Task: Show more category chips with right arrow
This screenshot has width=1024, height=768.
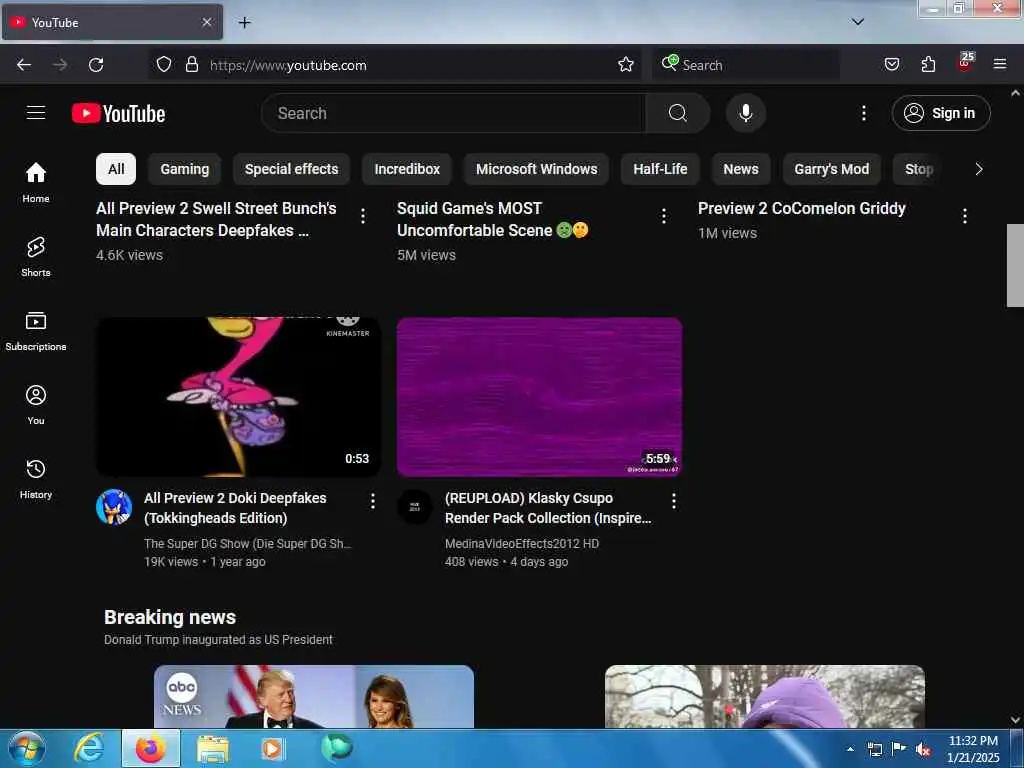Action: [x=978, y=169]
